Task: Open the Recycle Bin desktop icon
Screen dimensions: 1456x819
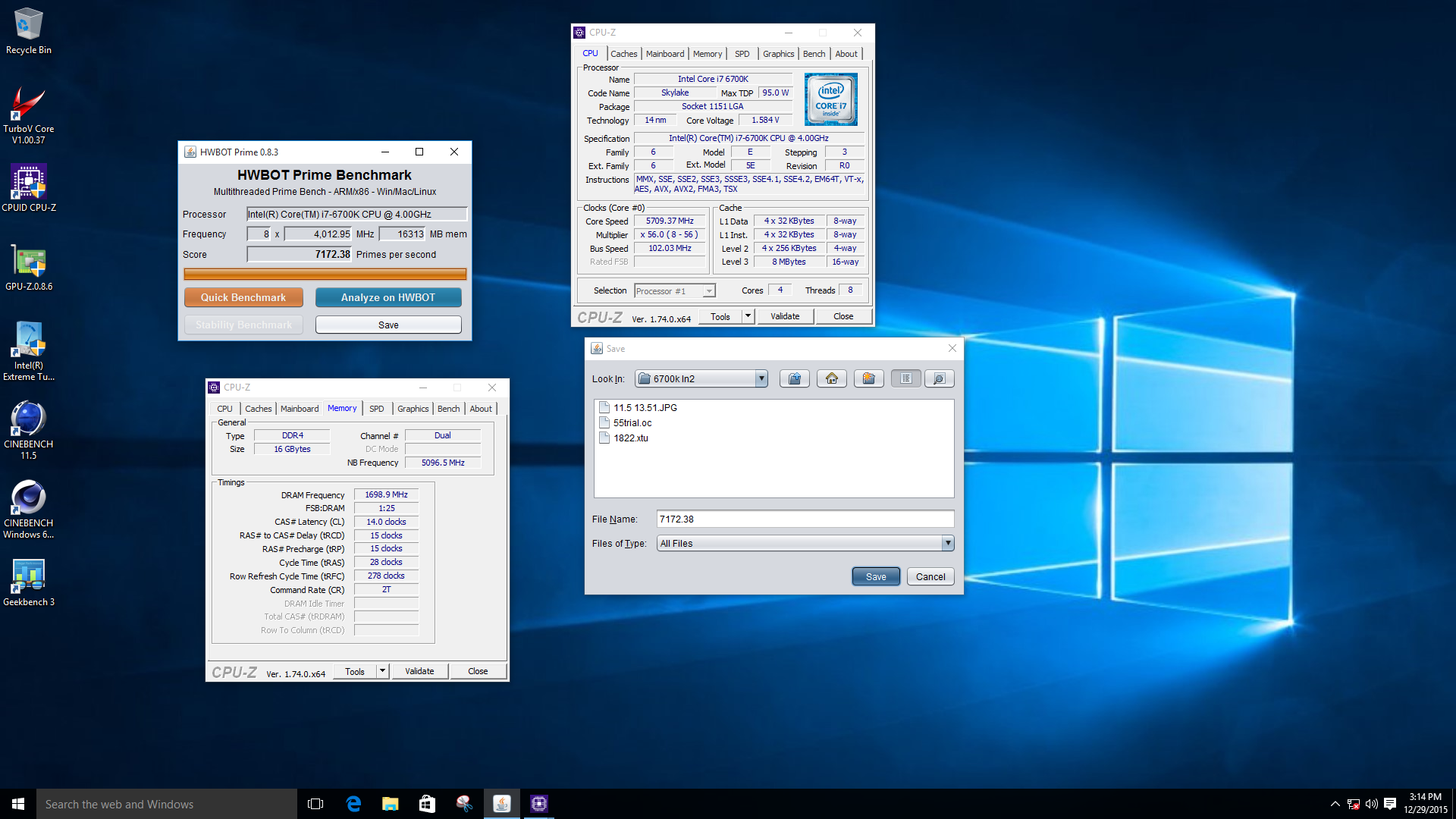Action: [x=29, y=31]
